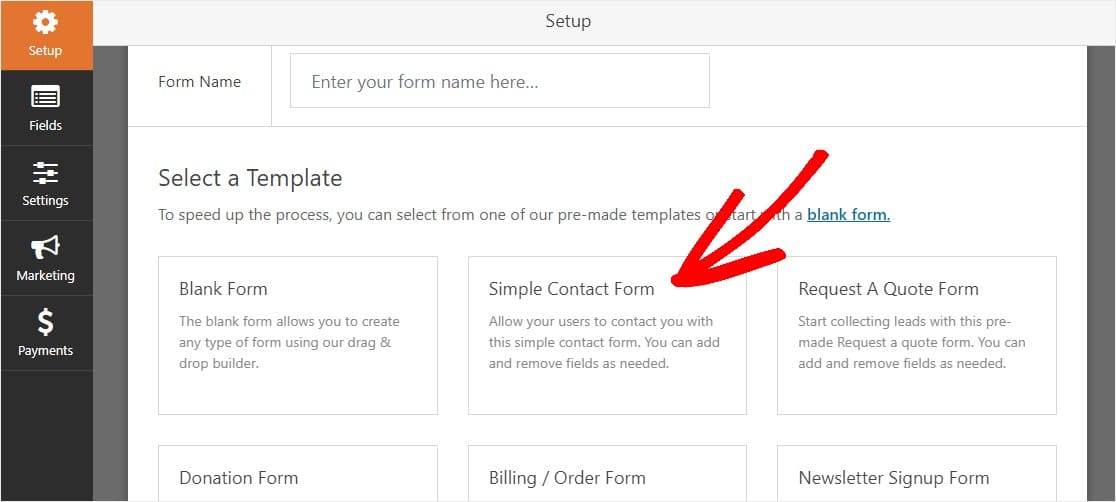Viewport: 1116px width, 502px height.
Task: Click the Request A Quote Form description text
Action: pos(912,342)
